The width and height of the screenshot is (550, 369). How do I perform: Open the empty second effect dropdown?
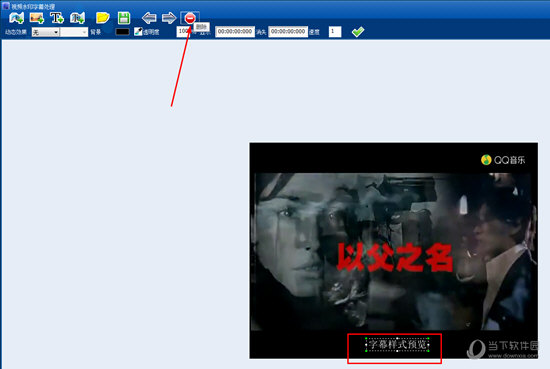click(74, 32)
